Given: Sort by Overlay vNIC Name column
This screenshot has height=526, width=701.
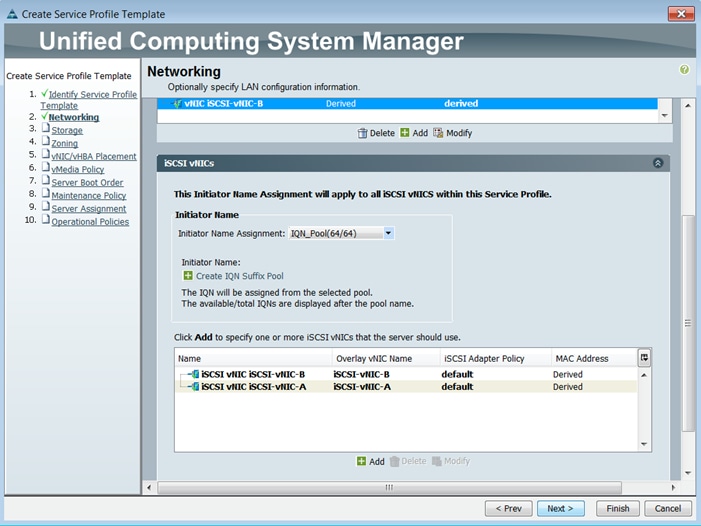Looking at the screenshot, I should [386, 358].
